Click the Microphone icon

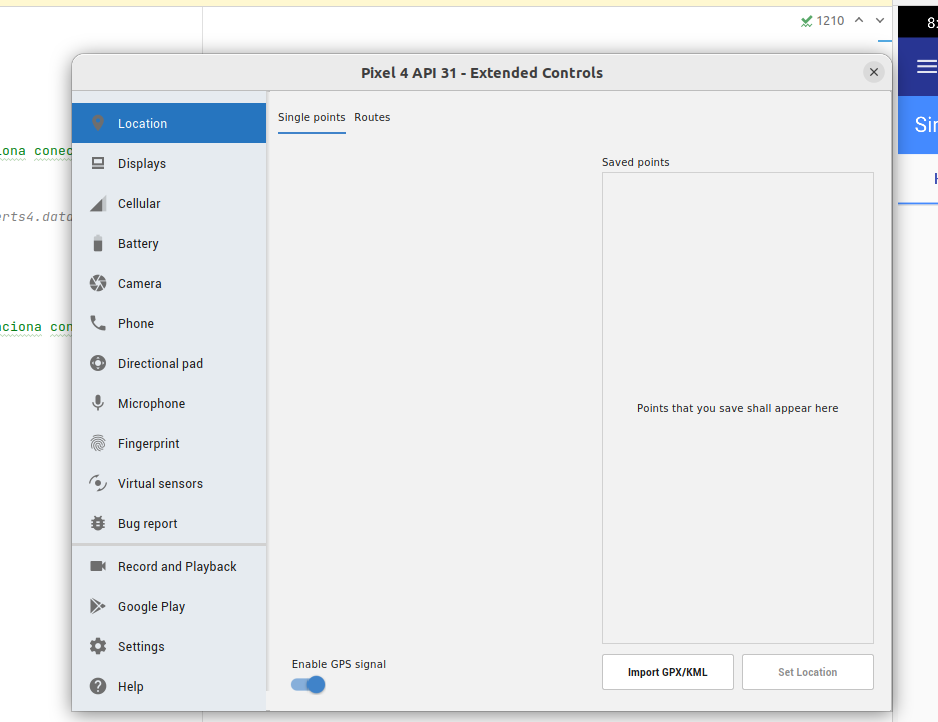pos(97,403)
